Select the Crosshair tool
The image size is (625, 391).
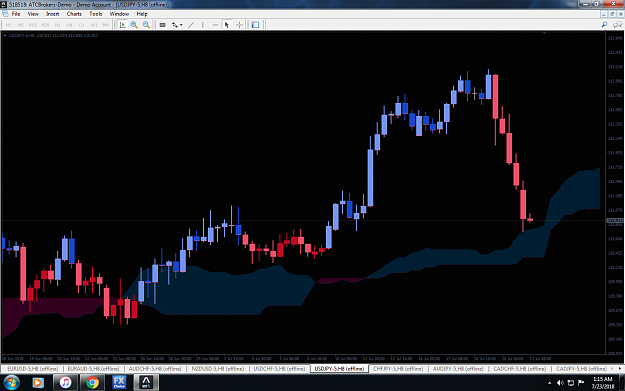[x=239, y=25]
